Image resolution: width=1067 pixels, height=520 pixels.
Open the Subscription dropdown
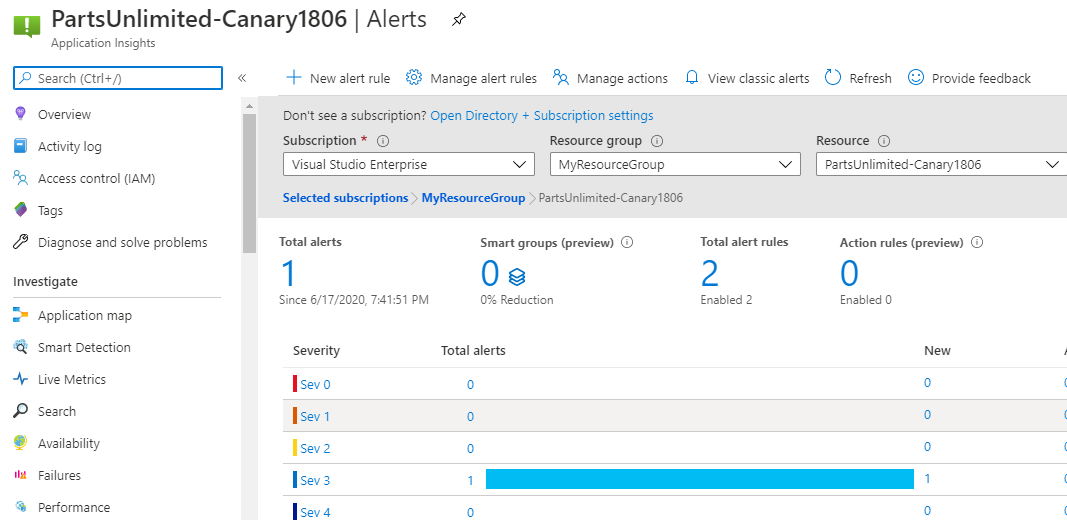(x=408, y=164)
